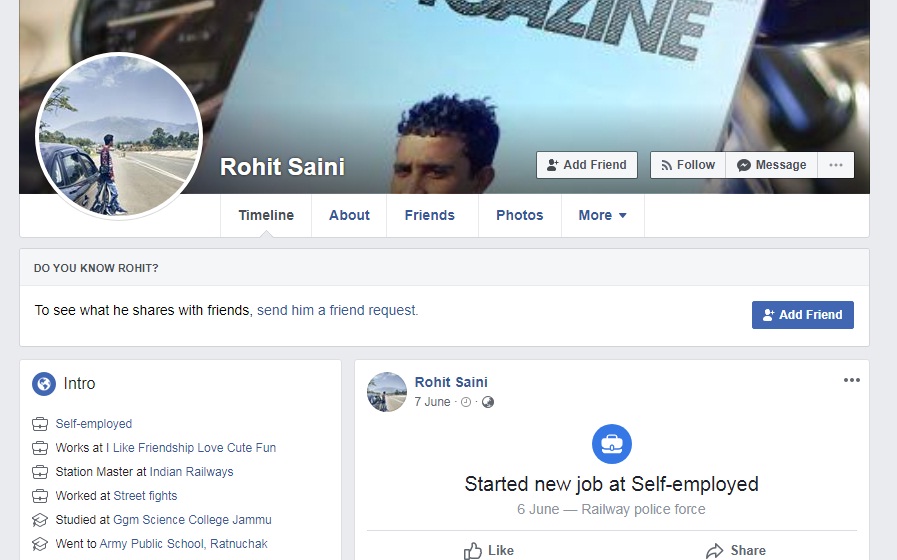Click graduation cap icon beside Army Public School
The width and height of the screenshot is (897, 560).
click(x=40, y=545)
